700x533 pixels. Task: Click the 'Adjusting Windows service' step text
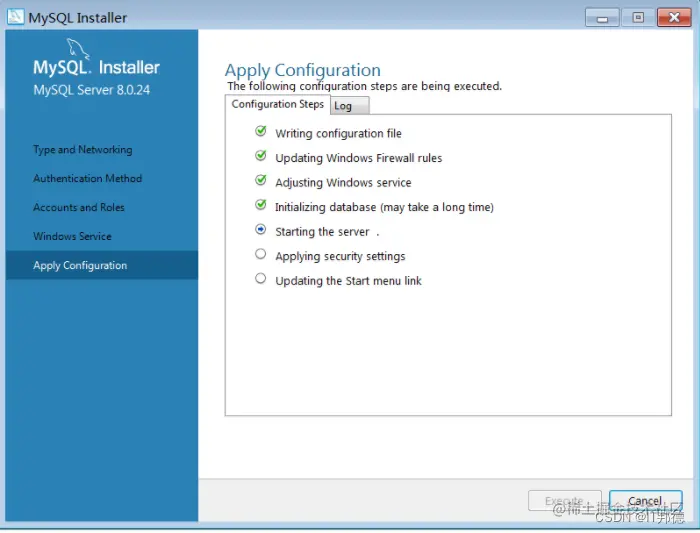(343, 183)
